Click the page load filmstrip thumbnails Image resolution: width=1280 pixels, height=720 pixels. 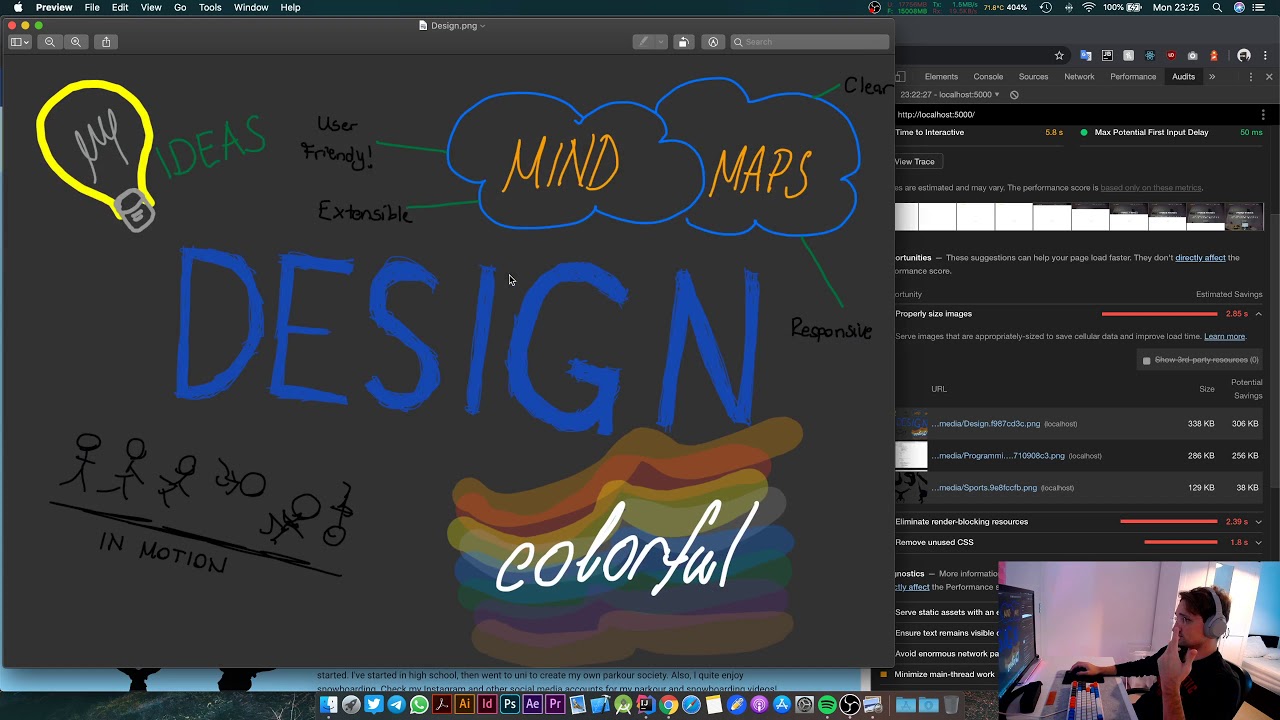[x=1079, y=216]
